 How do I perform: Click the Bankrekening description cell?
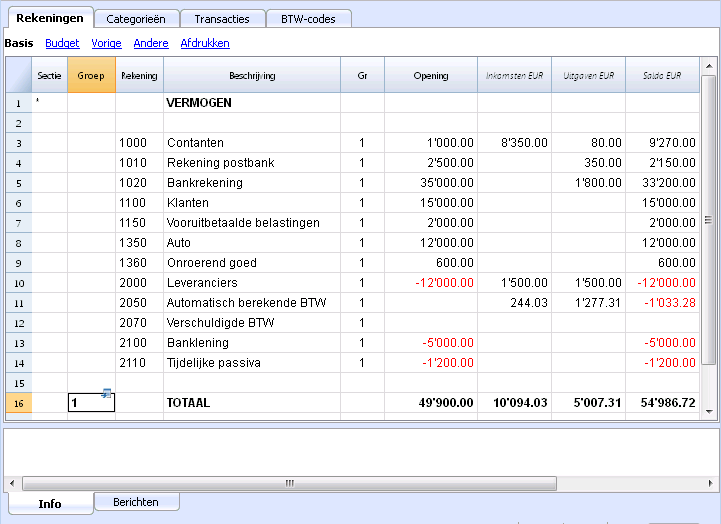tap(252, 183)
